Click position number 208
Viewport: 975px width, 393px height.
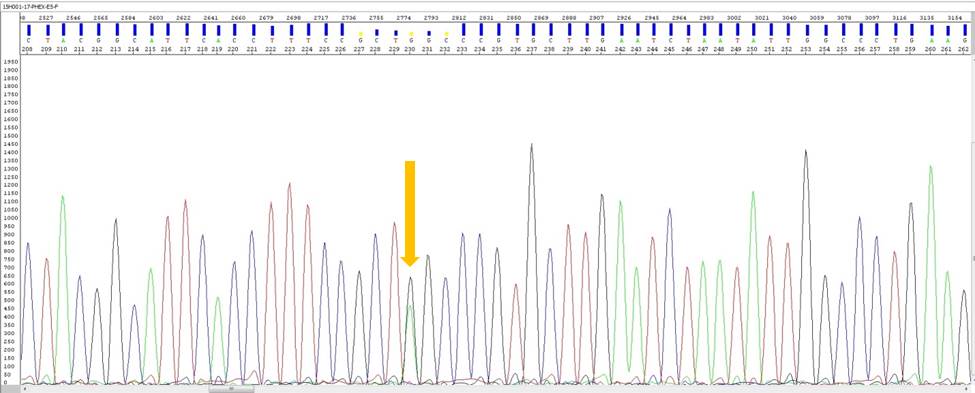[x=27, y=49]
